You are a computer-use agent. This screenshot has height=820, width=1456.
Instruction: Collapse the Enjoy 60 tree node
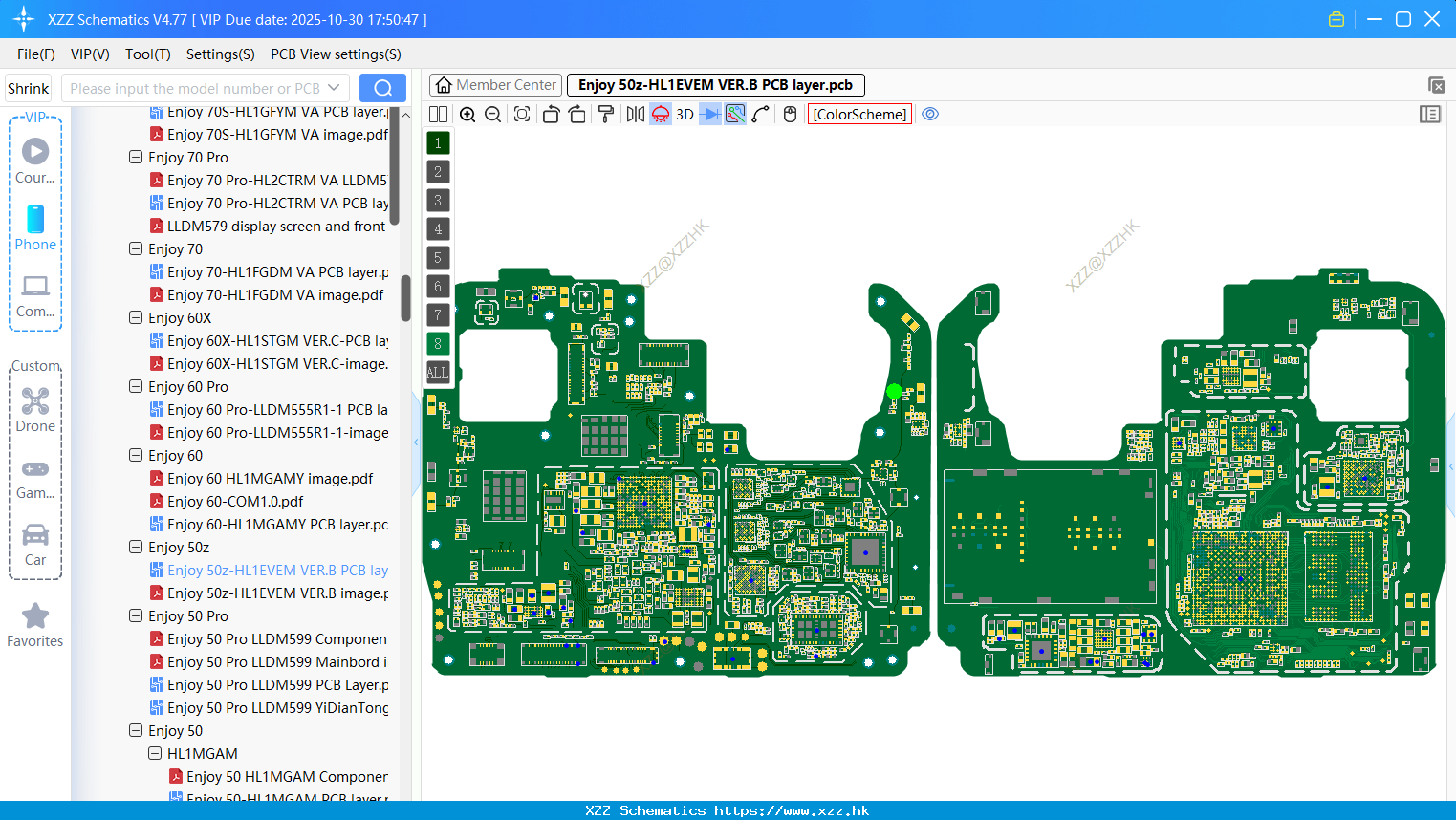click(x=136, y=455)
